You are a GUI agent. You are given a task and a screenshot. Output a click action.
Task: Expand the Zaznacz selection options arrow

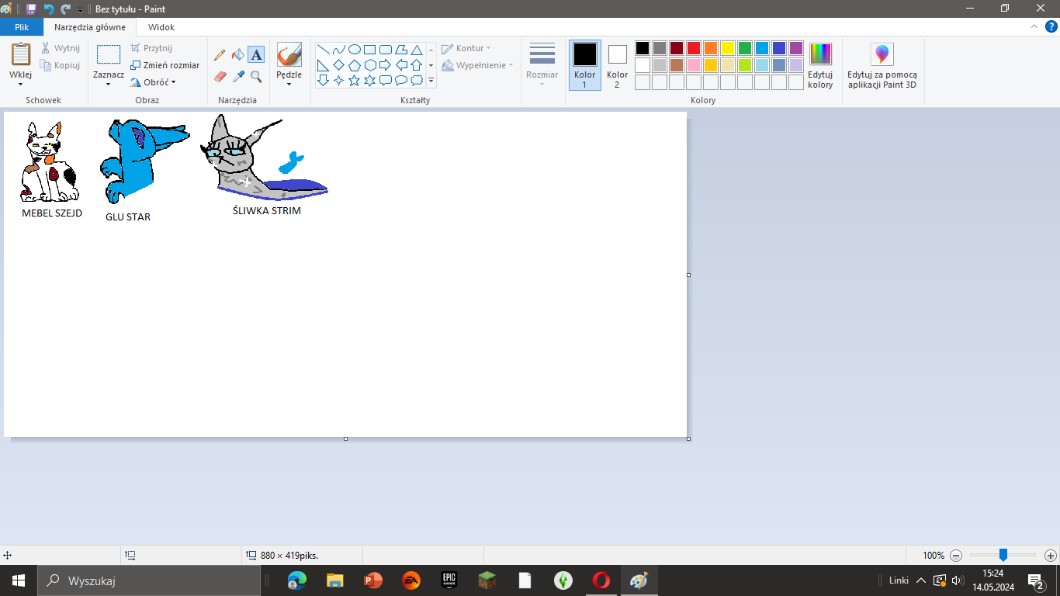(x=108, y=84)
